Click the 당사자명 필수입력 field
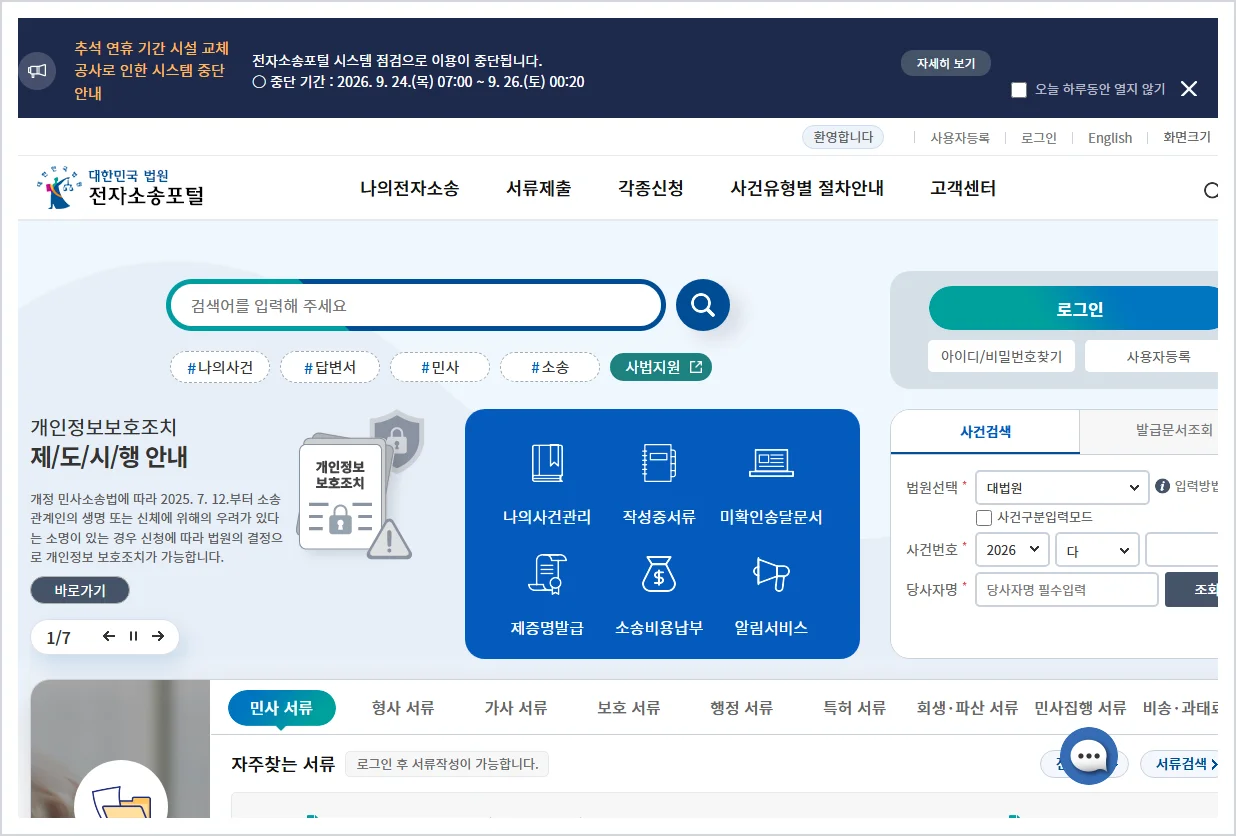 (x=1066, y=590)
